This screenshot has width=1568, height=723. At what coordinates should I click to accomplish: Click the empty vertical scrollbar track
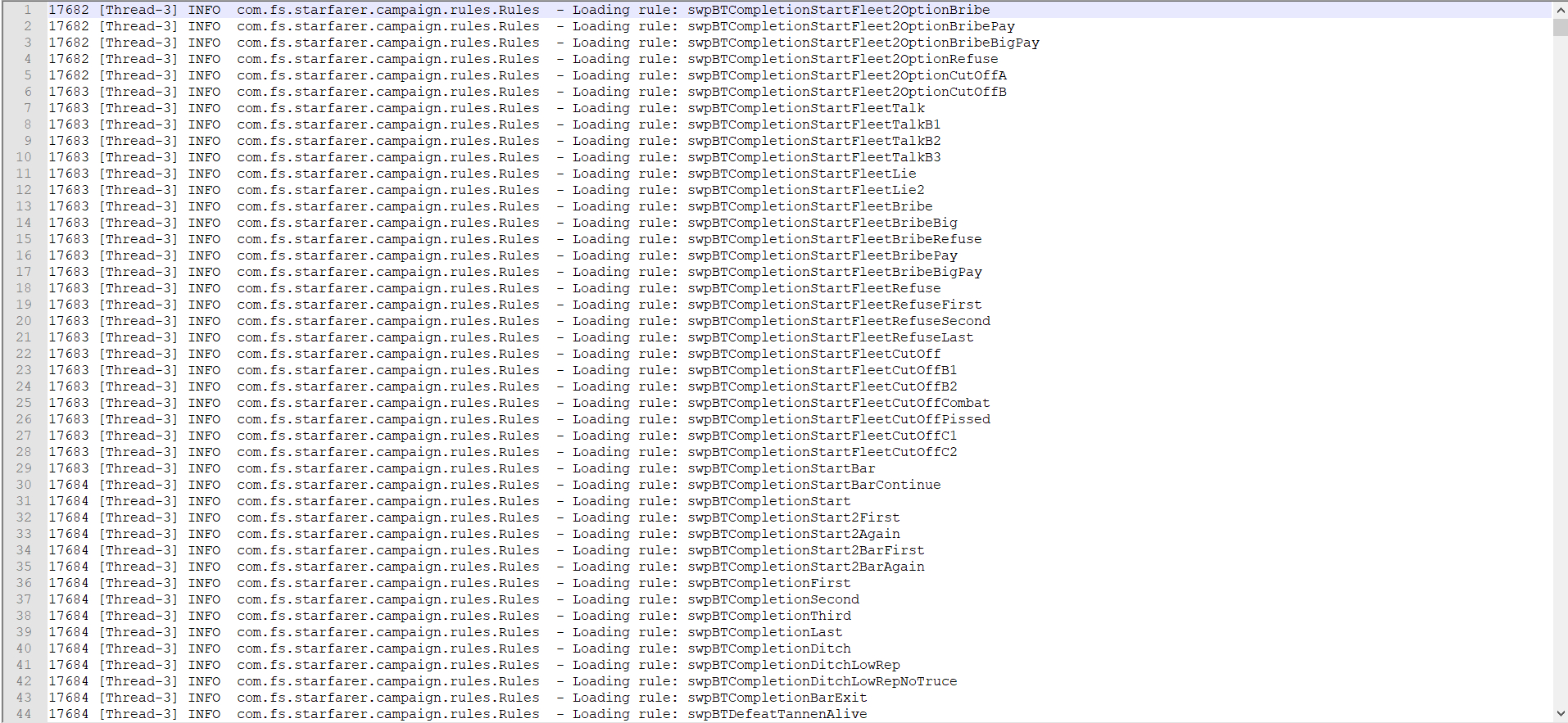tap(1560, 368)
